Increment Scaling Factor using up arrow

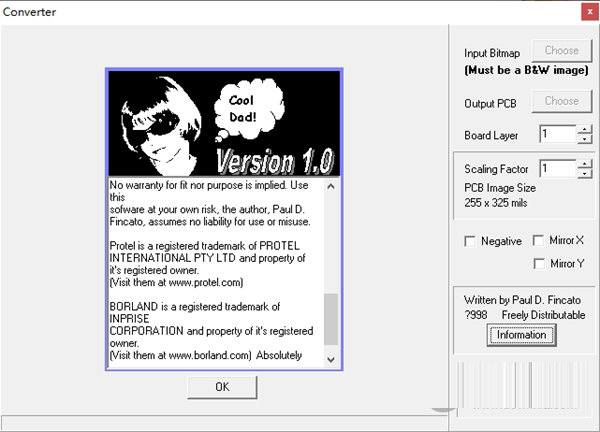[x=584, y=163]
